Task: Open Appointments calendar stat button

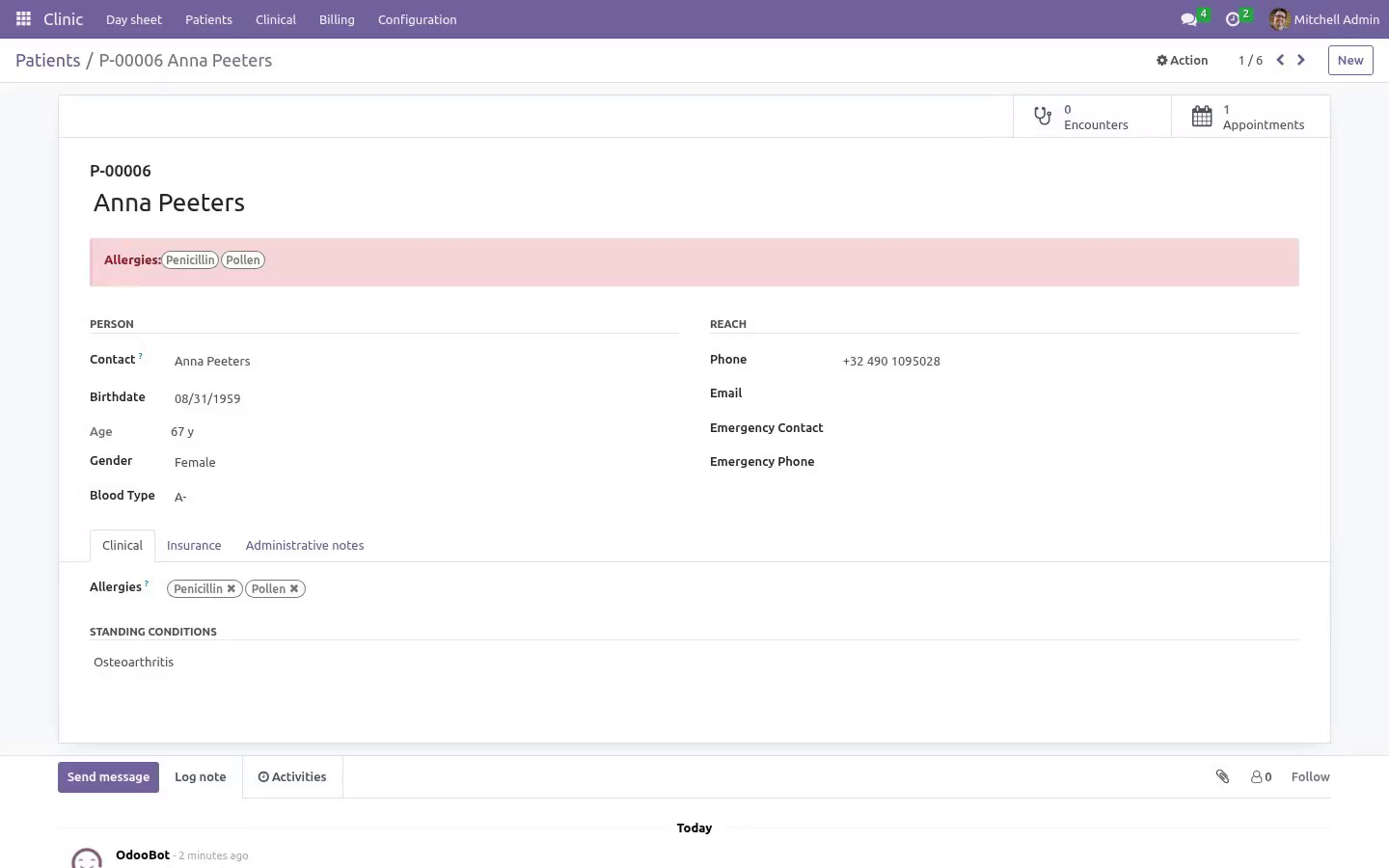Action: (1250, 117)
